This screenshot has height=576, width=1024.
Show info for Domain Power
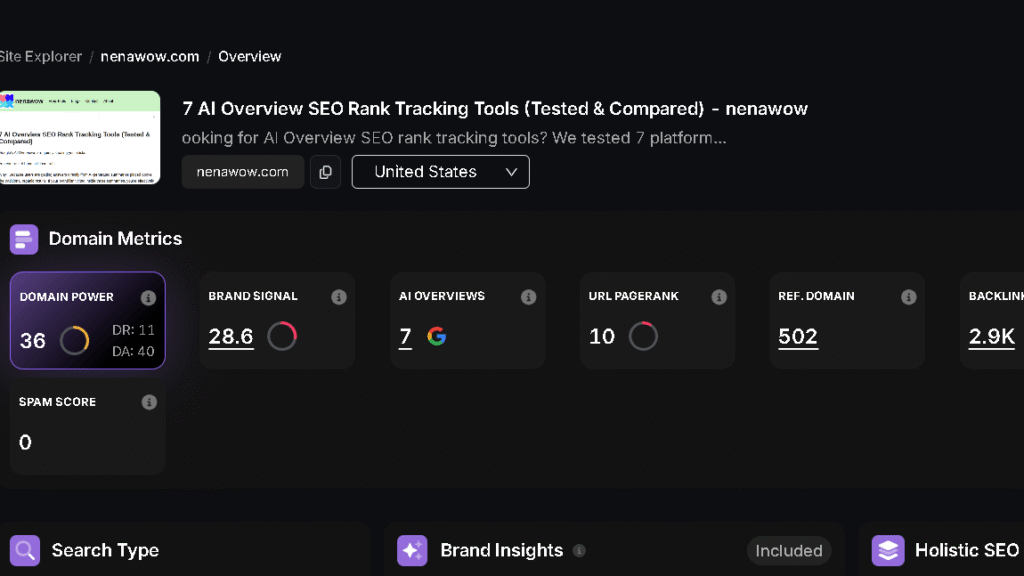[x=148, y=298]
